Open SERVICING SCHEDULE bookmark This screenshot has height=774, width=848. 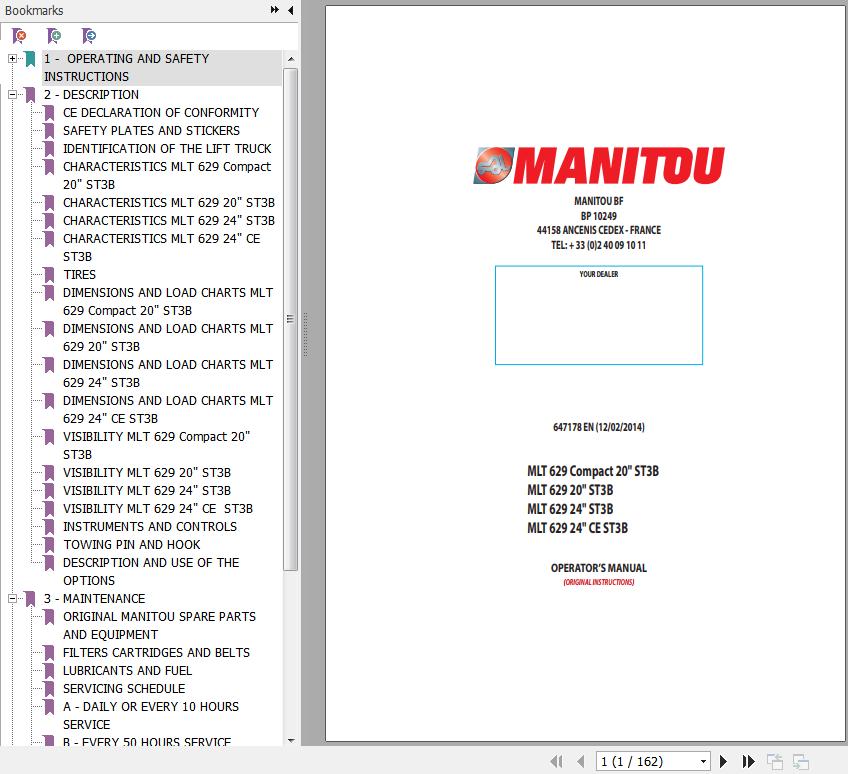tap(124, 689)
